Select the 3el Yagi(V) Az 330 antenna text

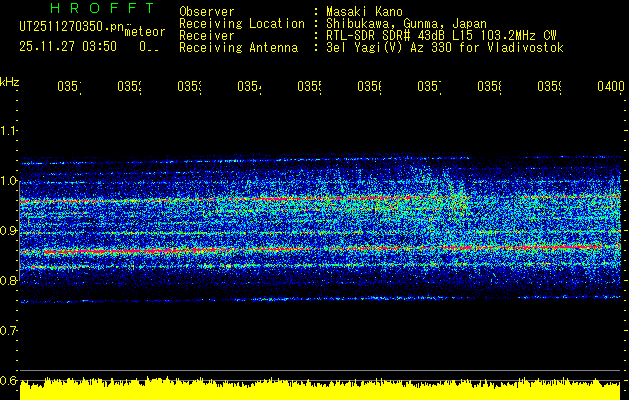click(x=445, y=48)
